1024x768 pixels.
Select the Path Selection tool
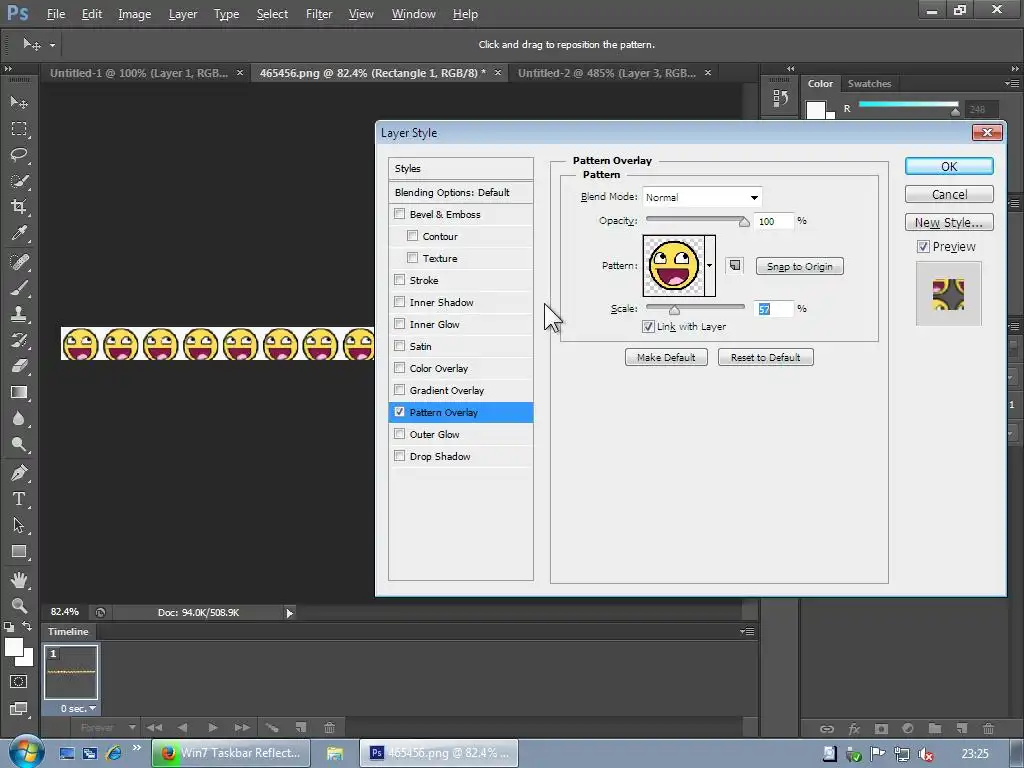(19, 525)
